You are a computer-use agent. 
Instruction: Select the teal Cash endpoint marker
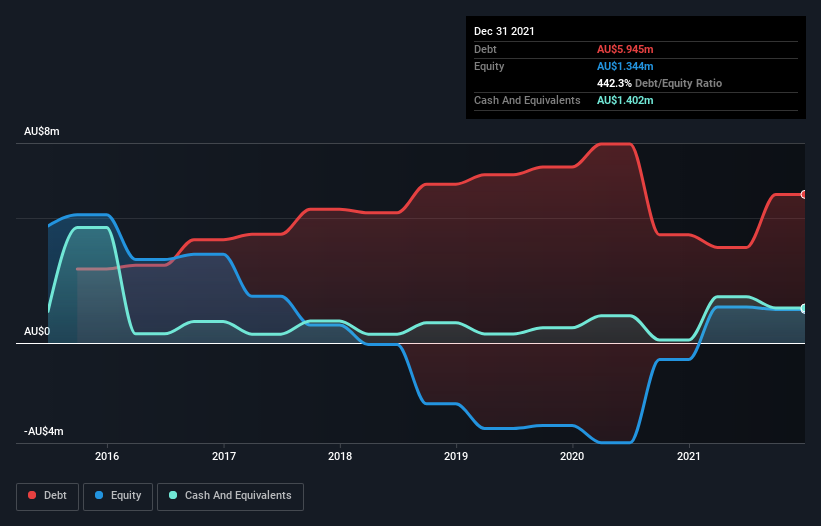click(x=804, y=308)
